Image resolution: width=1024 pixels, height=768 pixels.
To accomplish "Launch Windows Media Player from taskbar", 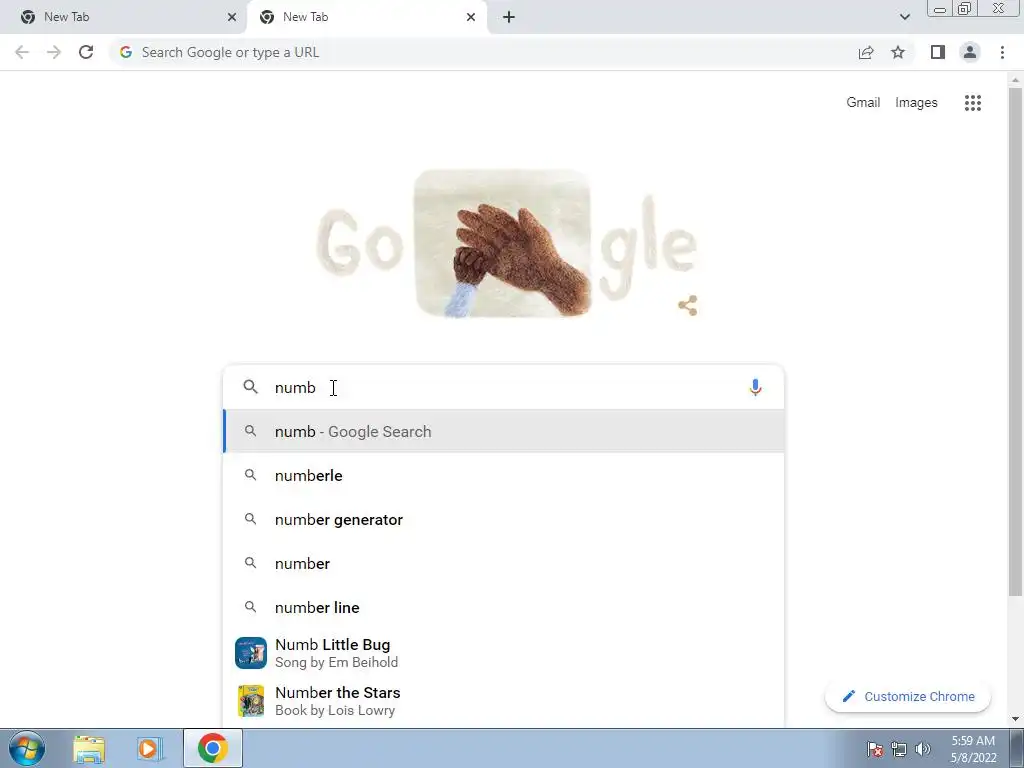I will click(x=150, y=748).
